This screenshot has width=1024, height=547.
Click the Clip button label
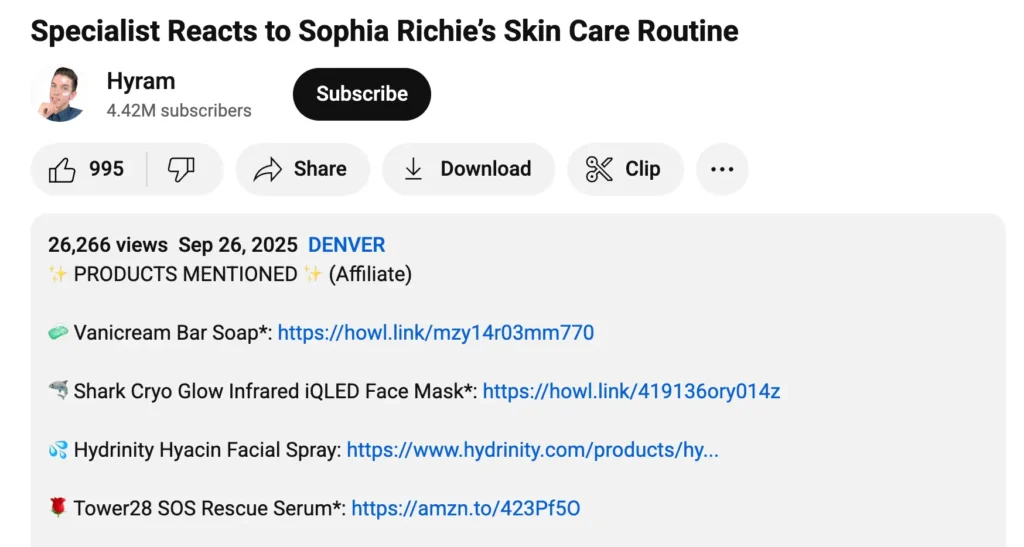(643, 169)
